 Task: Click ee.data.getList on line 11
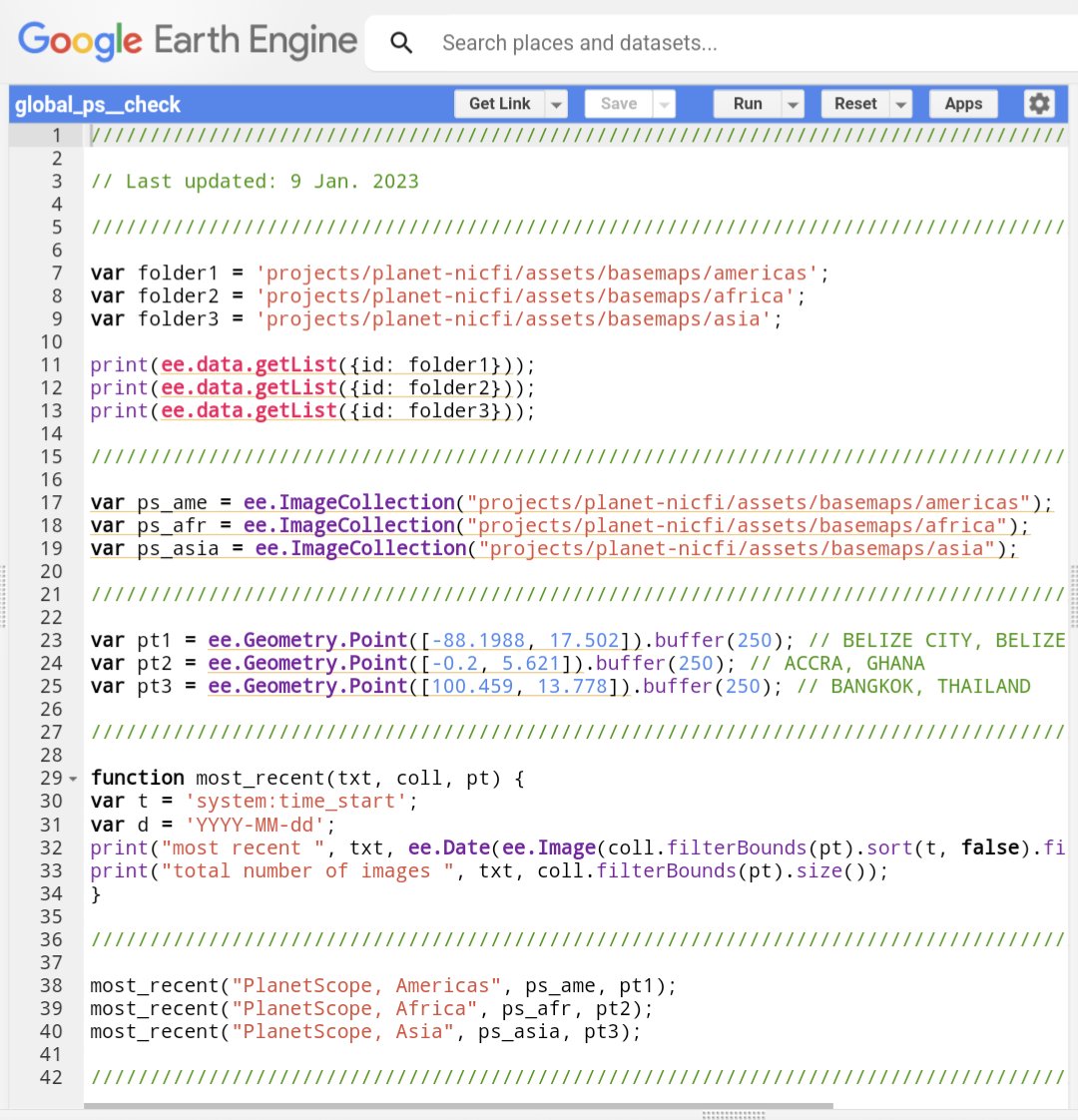249,365
